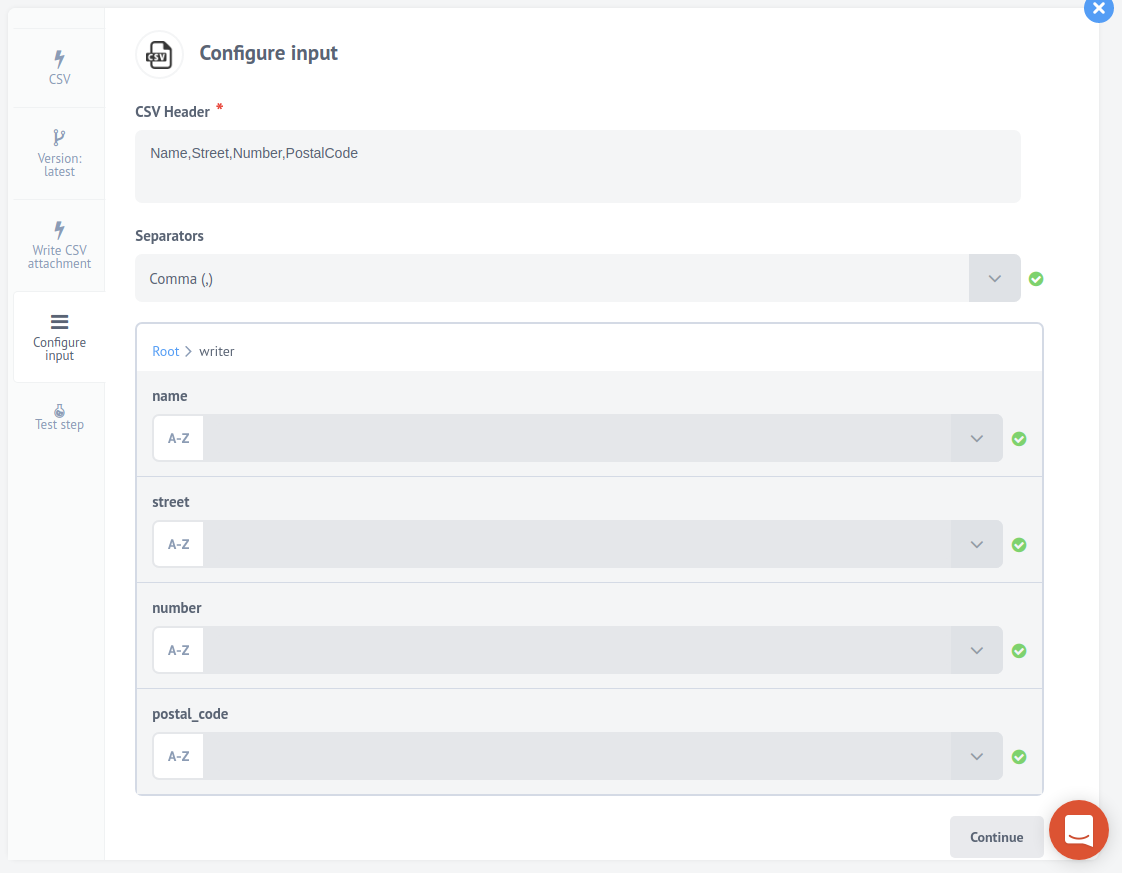The height and width of the screenshot is (873, 1122).
Task: Click green check next to street field
Action: 1019,545
